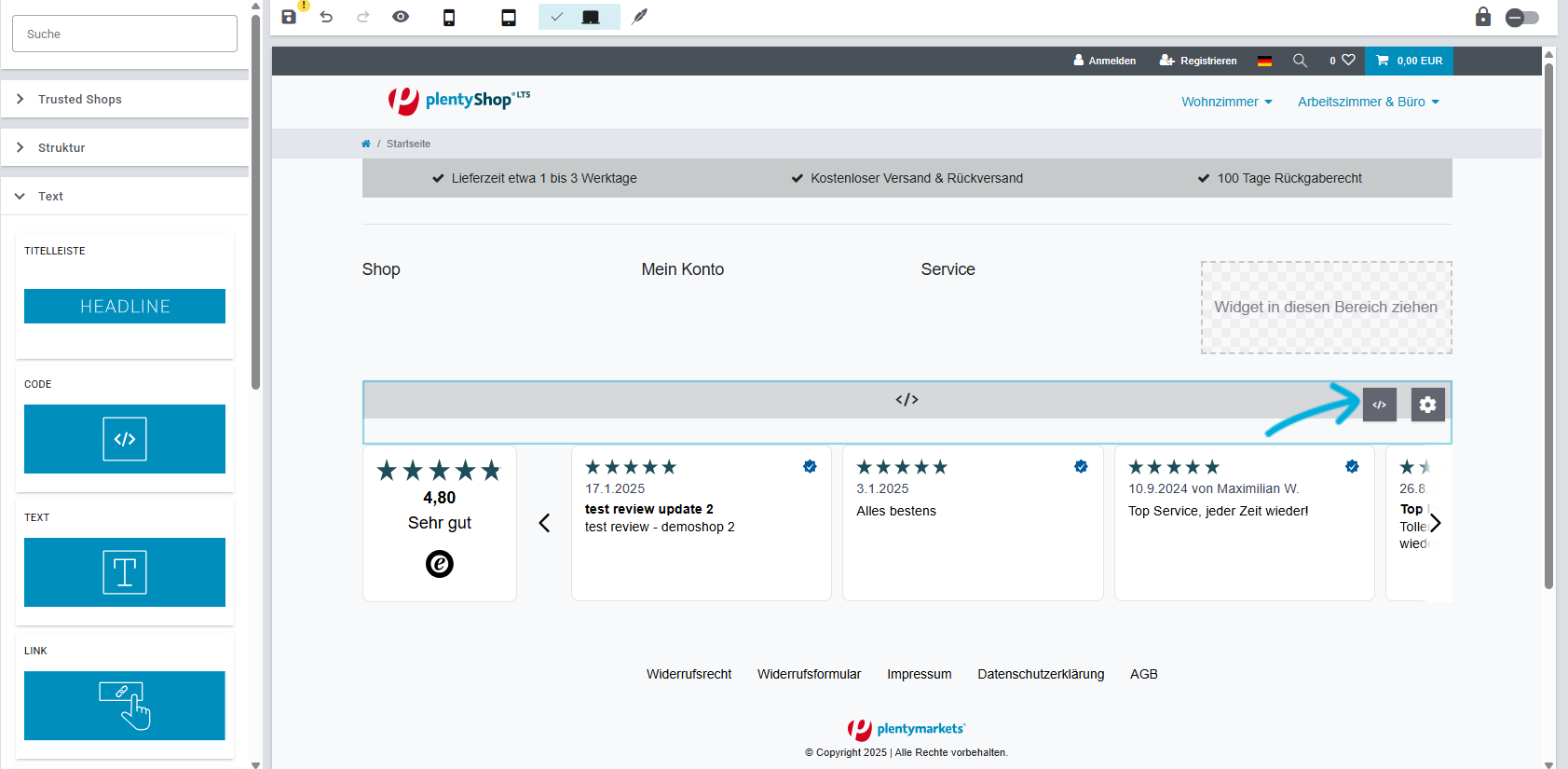Open the 'Alles bestens' review card
Viewport: 1568px width, 769px height.
[x=973, y=523]
